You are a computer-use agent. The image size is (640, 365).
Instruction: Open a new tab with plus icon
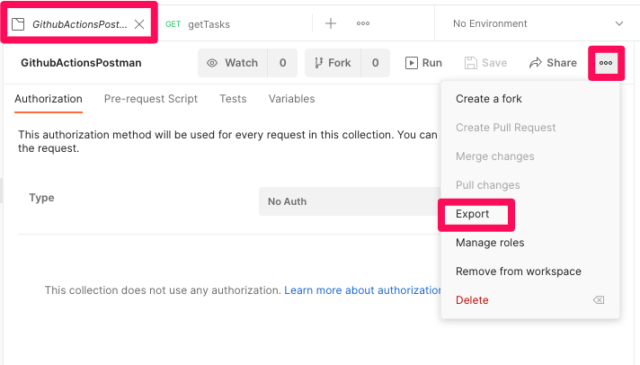(331, 24)
